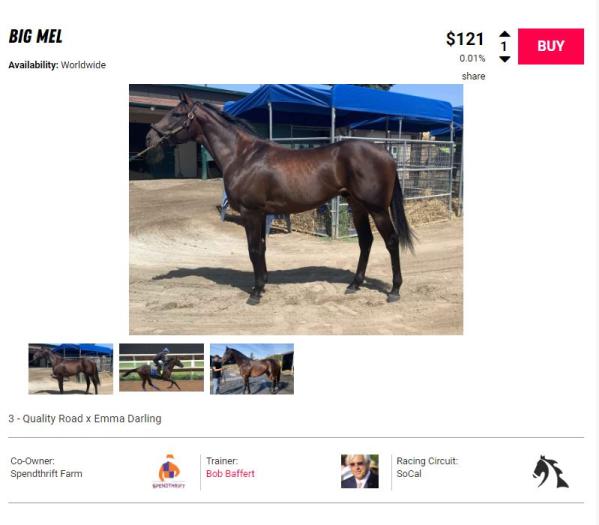Click Bob Baffert's portrait photo
The image size is (599, 525).
pos(359,471)
